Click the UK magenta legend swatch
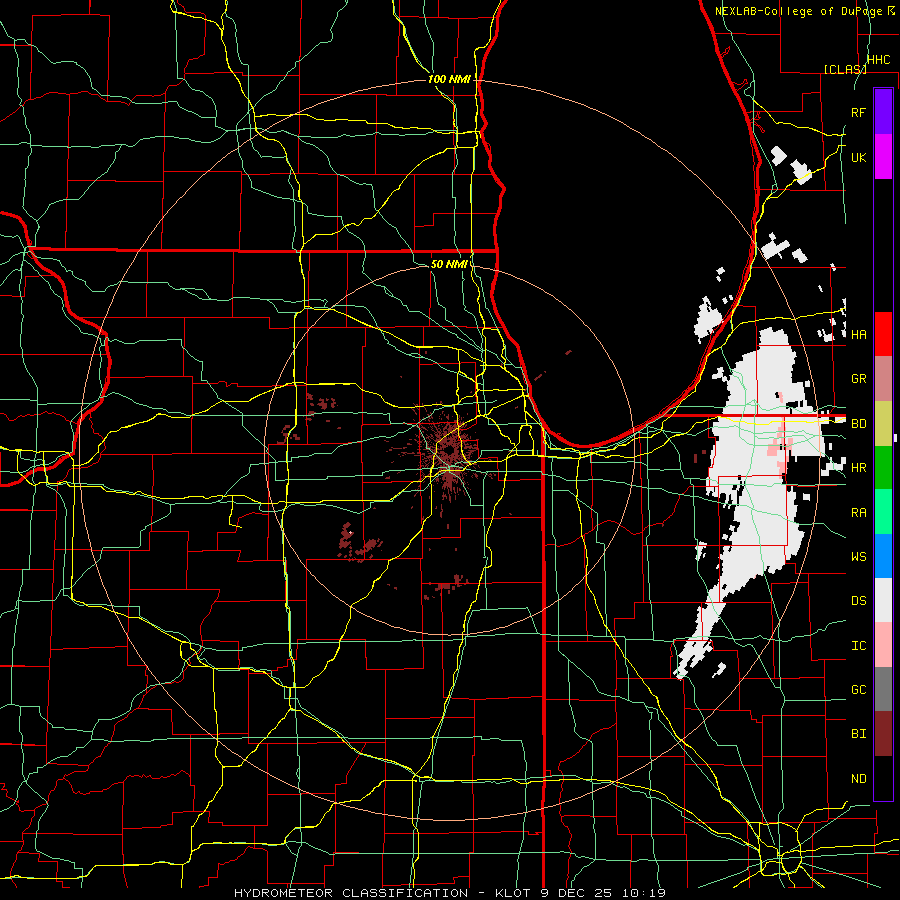The image size is (900, 900). 883,157
